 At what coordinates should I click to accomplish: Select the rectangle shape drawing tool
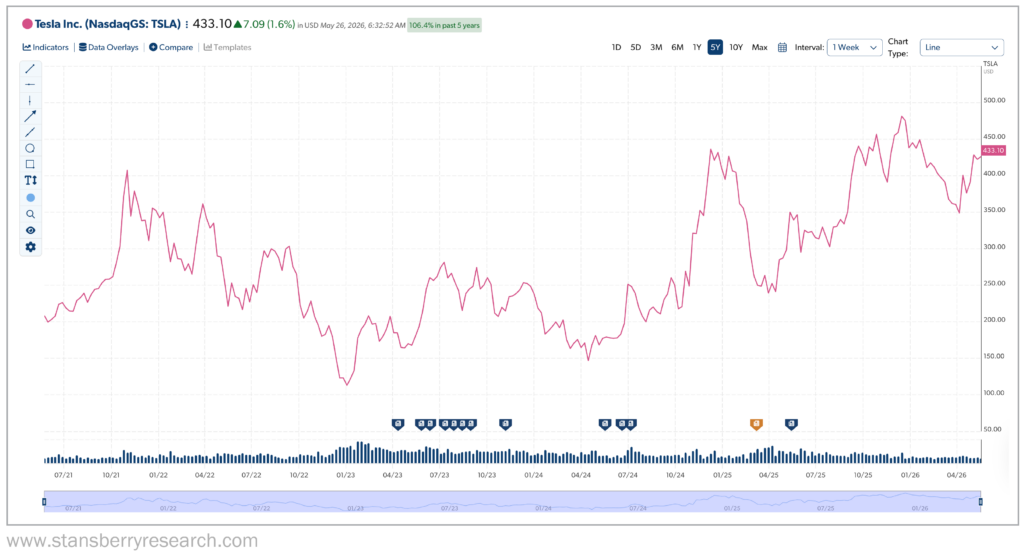pyautogui.click(x=30, y=165)
